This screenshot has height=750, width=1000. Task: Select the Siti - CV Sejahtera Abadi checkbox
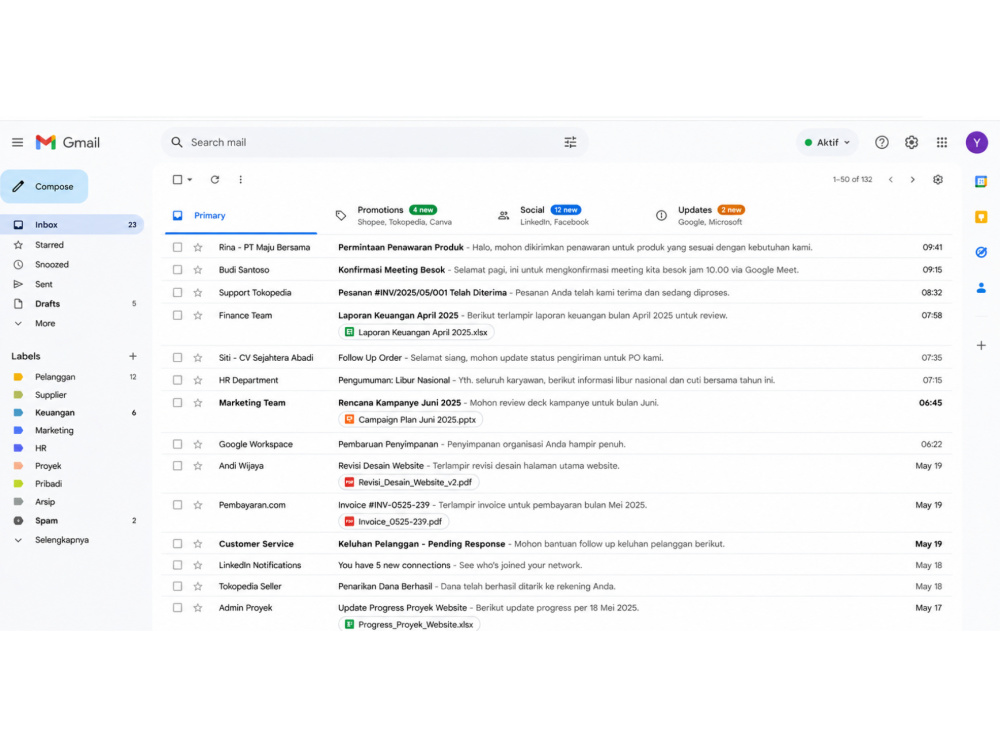pos(177,358)
